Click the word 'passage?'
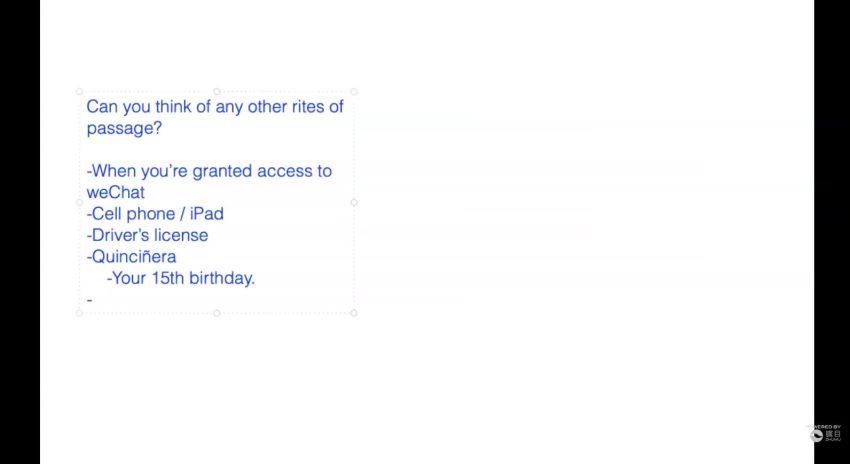Viewport: 850px width, 464px height. point(124,129)
